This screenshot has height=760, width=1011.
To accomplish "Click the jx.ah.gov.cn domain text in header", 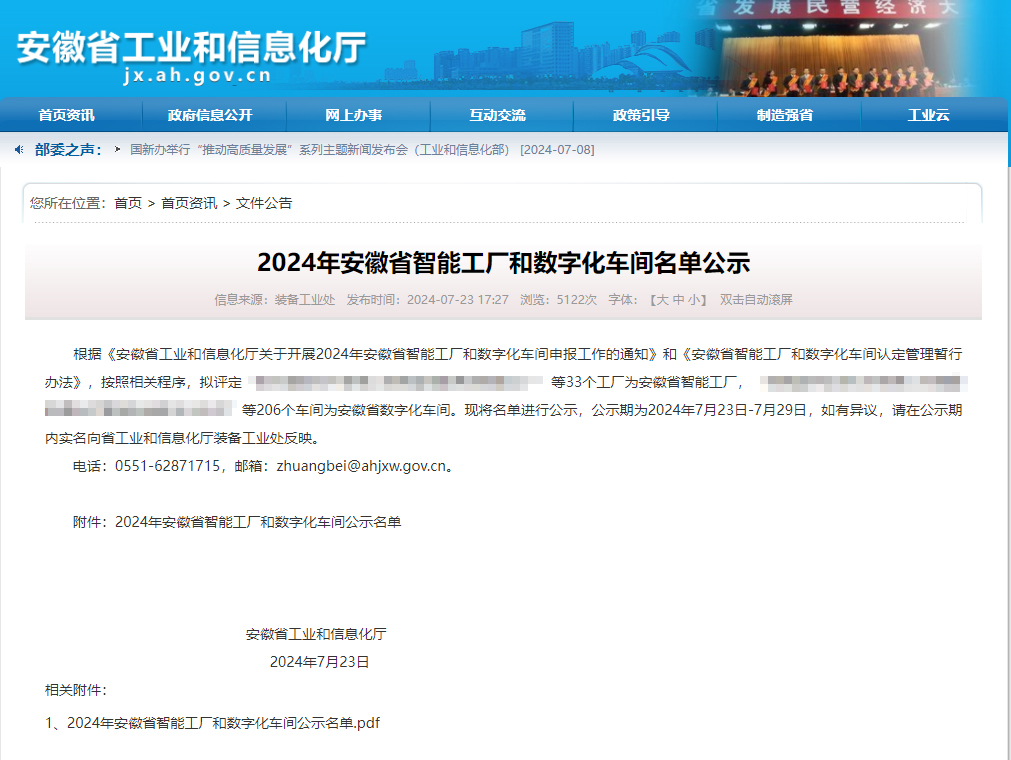I will (197, 75).
